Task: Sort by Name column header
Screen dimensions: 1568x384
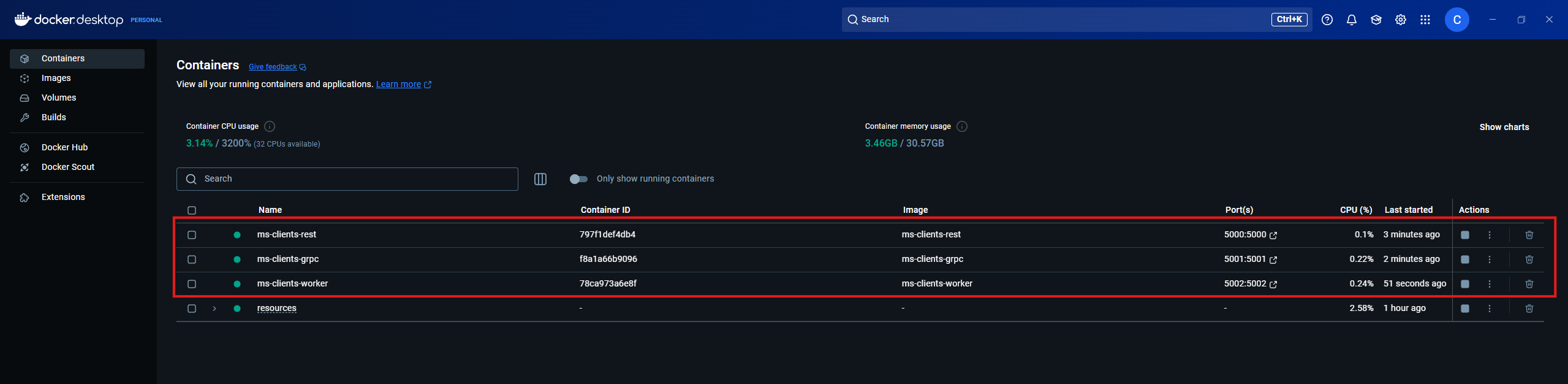Action: coord(270,210)
